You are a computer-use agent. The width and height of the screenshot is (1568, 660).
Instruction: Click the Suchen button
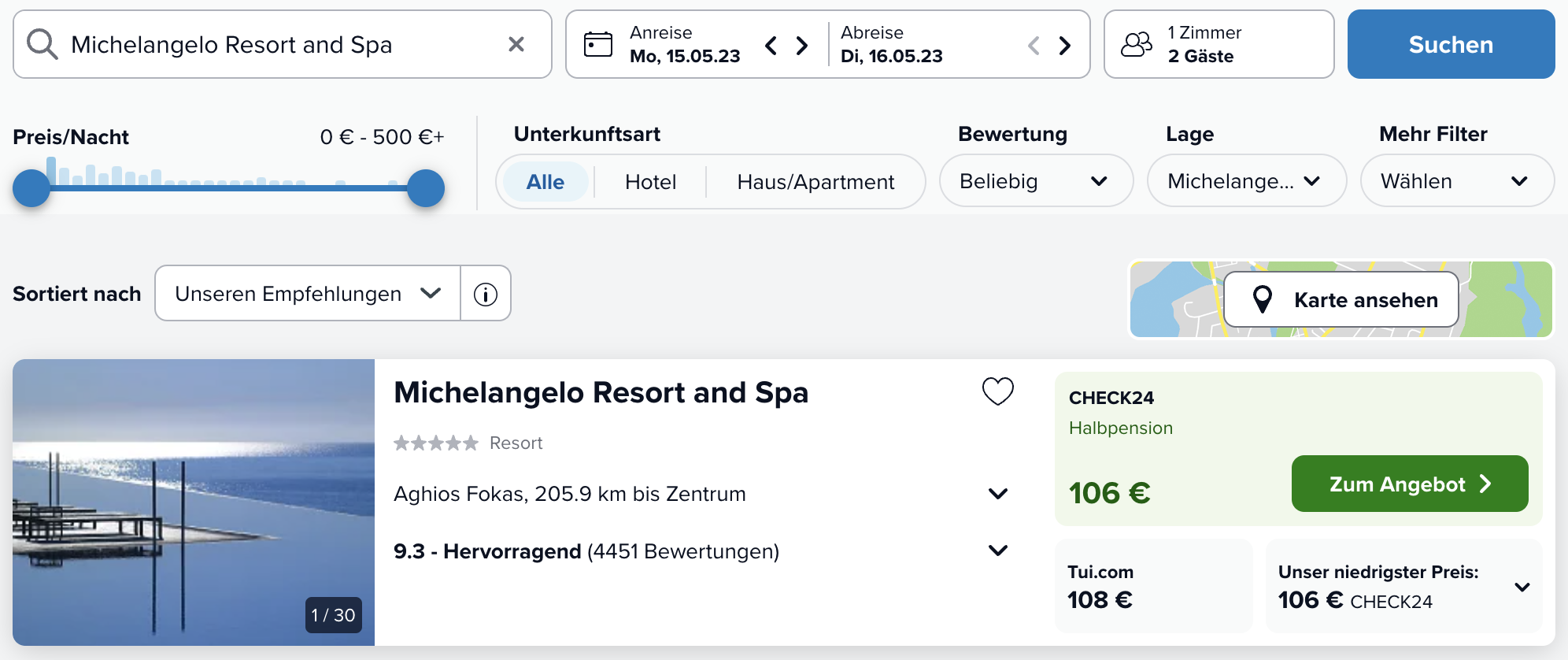pos(1451,44)
